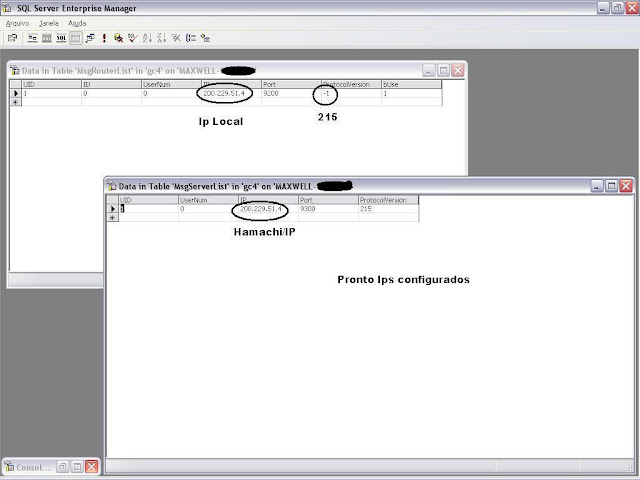
Task: Click the Port column header in MsgRouterList
Action: coord(291,84)
